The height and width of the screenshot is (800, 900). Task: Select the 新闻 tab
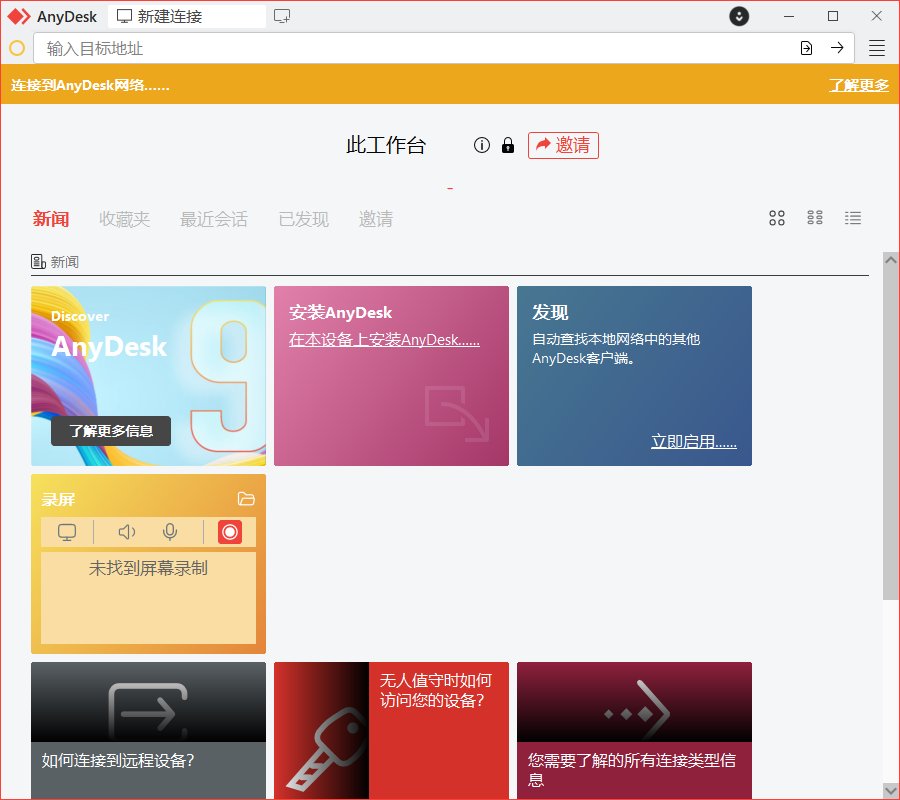(x=51, y=219)
